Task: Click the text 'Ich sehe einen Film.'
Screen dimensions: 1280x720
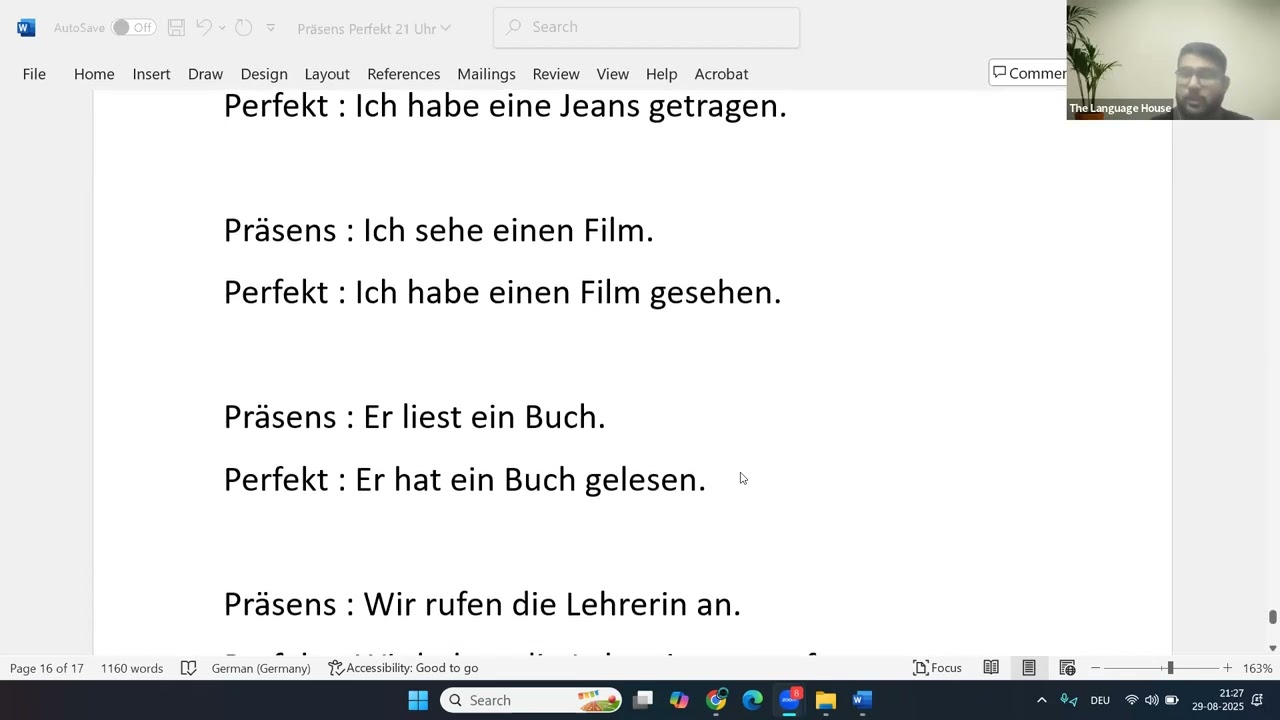Action: tap(508, 231)
